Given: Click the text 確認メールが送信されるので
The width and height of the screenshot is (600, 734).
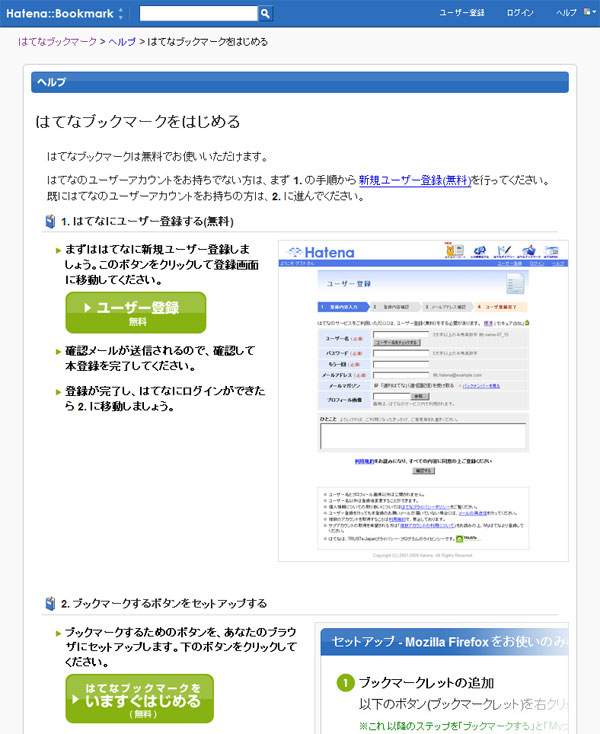Looking at the screenshot, I should click(136, 351).
